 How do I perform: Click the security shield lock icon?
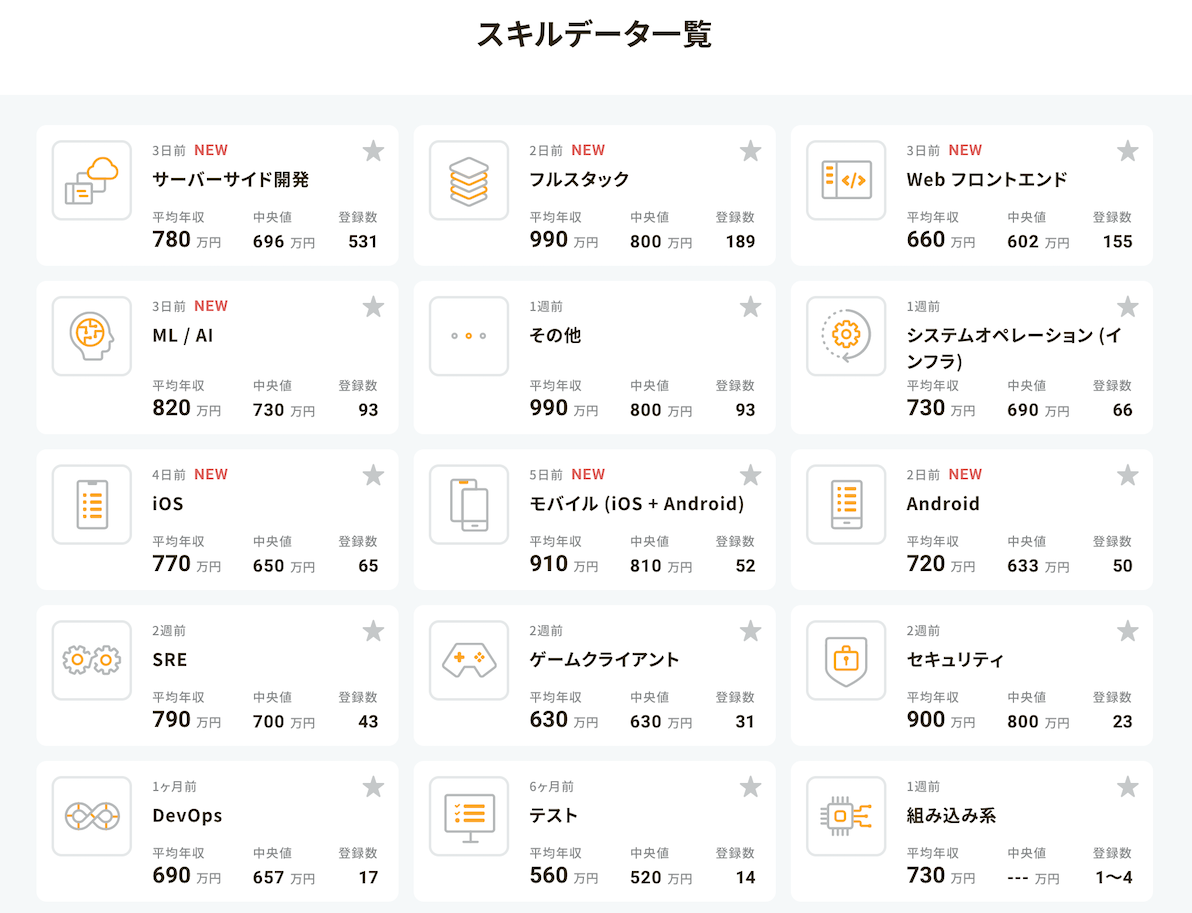point(846,660)
